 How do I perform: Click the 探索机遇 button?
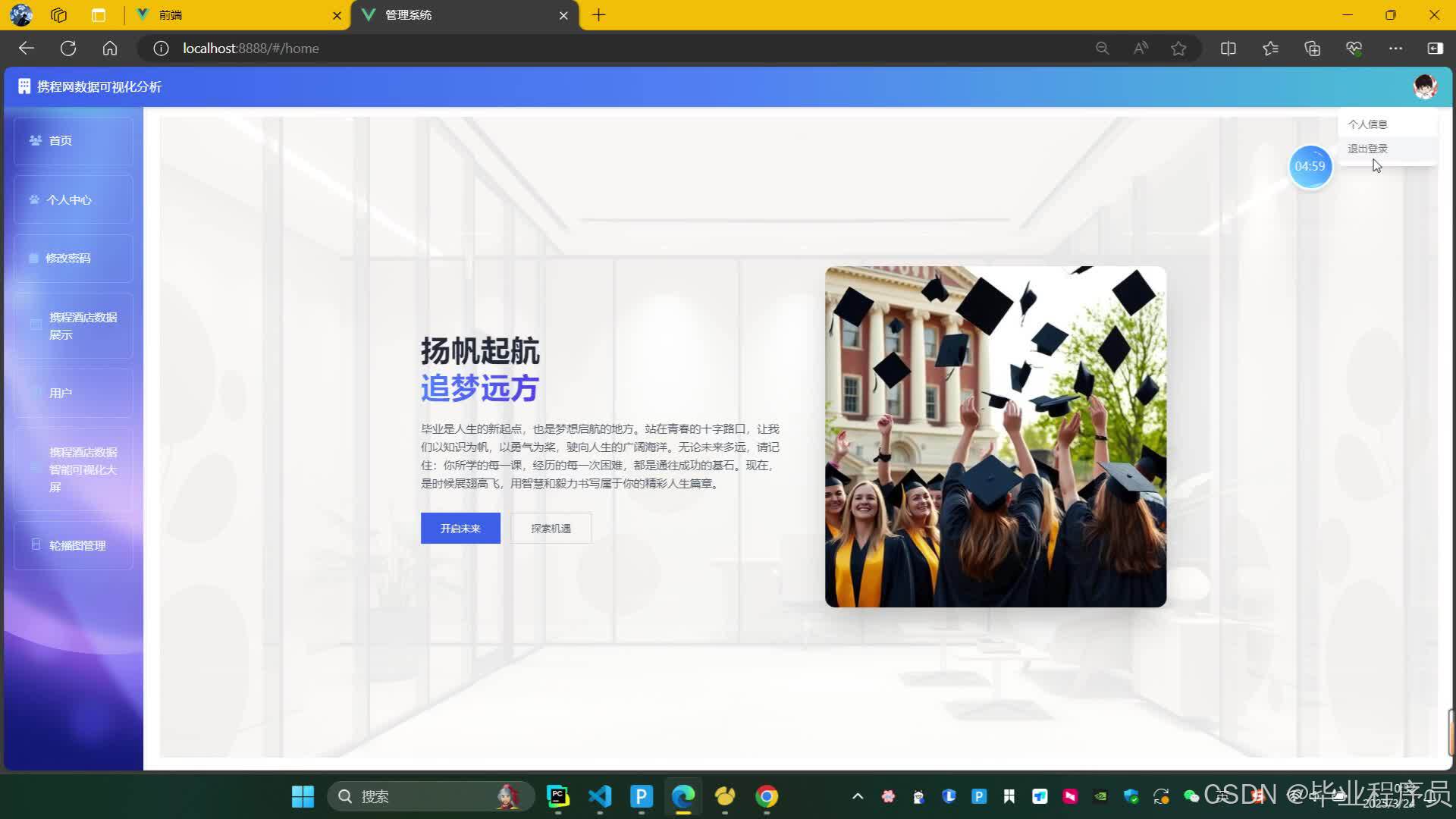[x=551, y=528]
